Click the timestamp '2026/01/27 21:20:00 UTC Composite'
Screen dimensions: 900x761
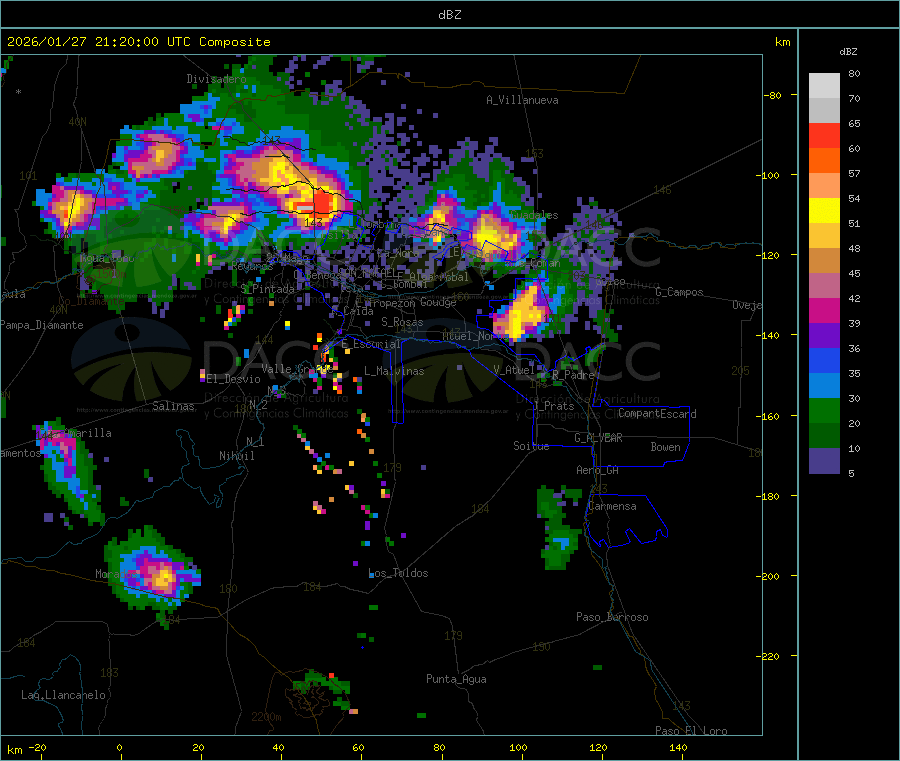coord(138,42)
